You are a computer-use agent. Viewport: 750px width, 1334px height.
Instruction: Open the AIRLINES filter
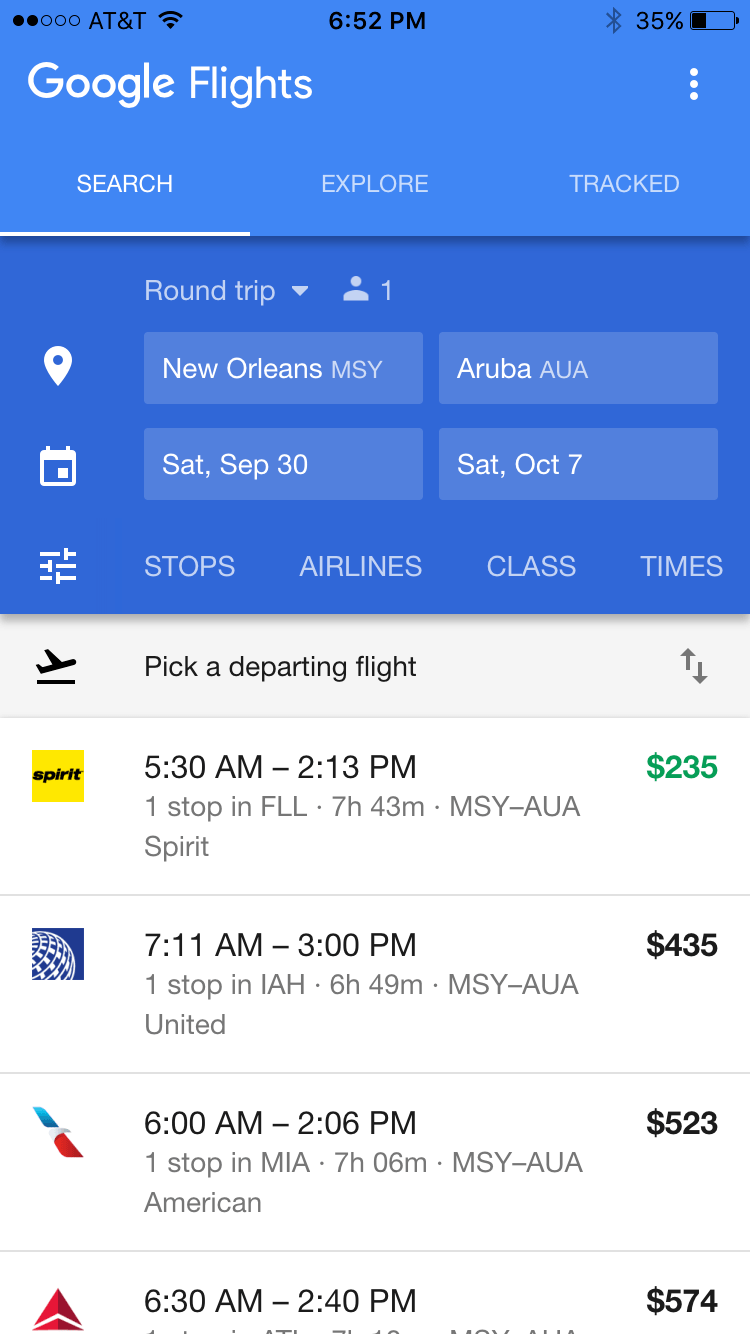(361, 566)
